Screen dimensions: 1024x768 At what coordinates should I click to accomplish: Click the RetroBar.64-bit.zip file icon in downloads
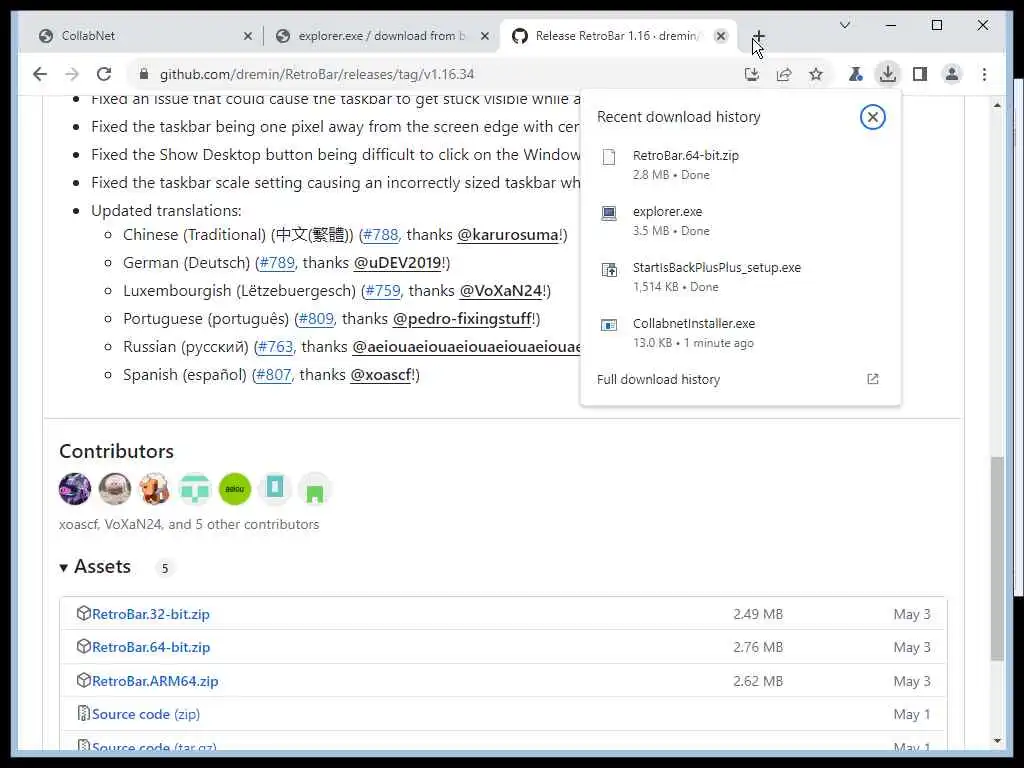(x=609, y=157)
